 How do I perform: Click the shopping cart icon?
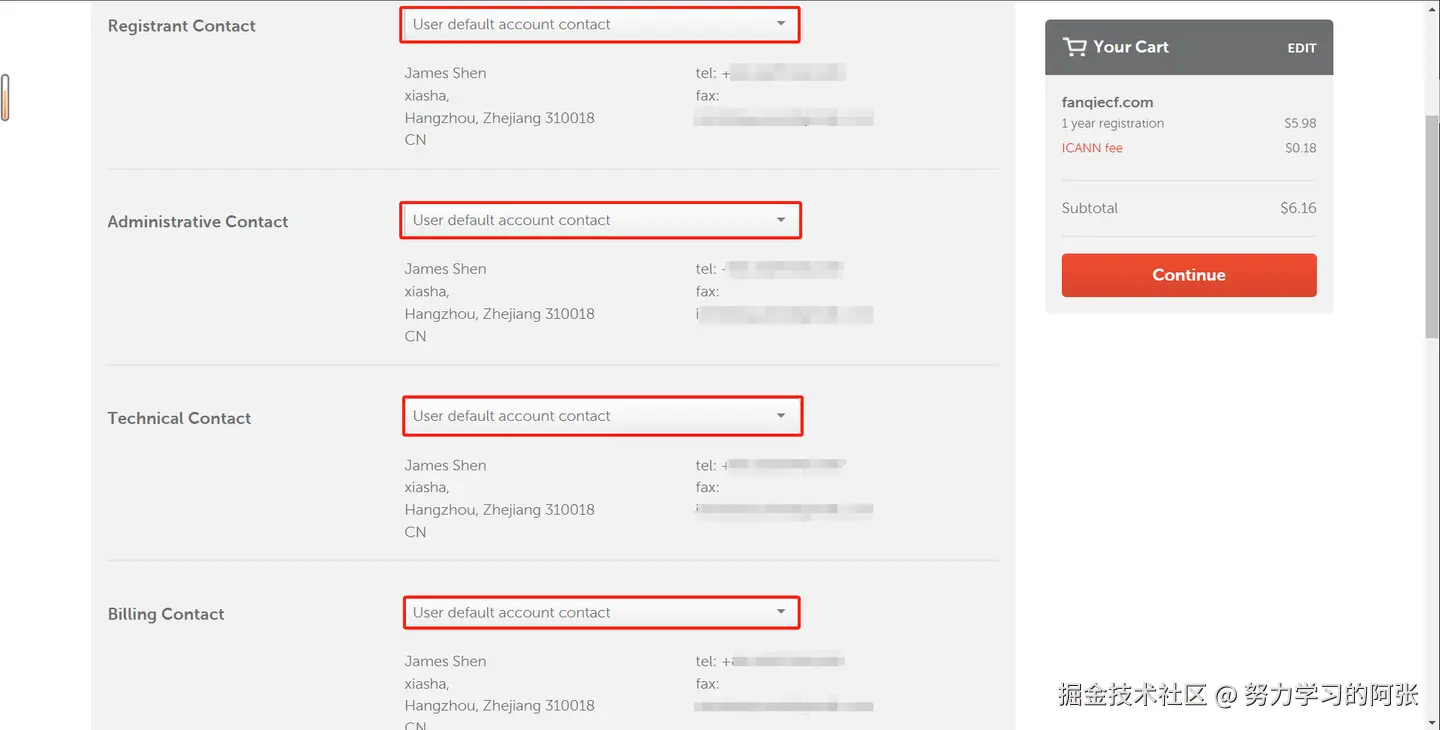point(1074,47)
